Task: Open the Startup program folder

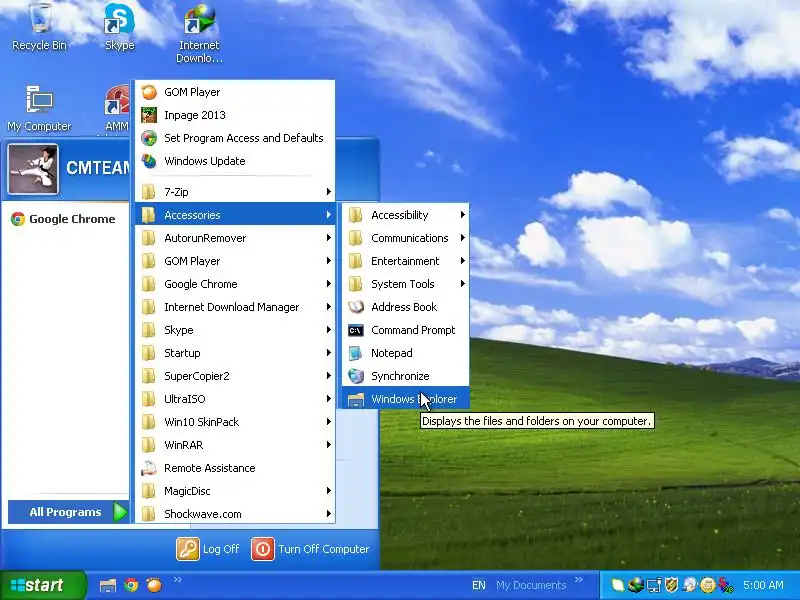Action: tap(235, 353)
